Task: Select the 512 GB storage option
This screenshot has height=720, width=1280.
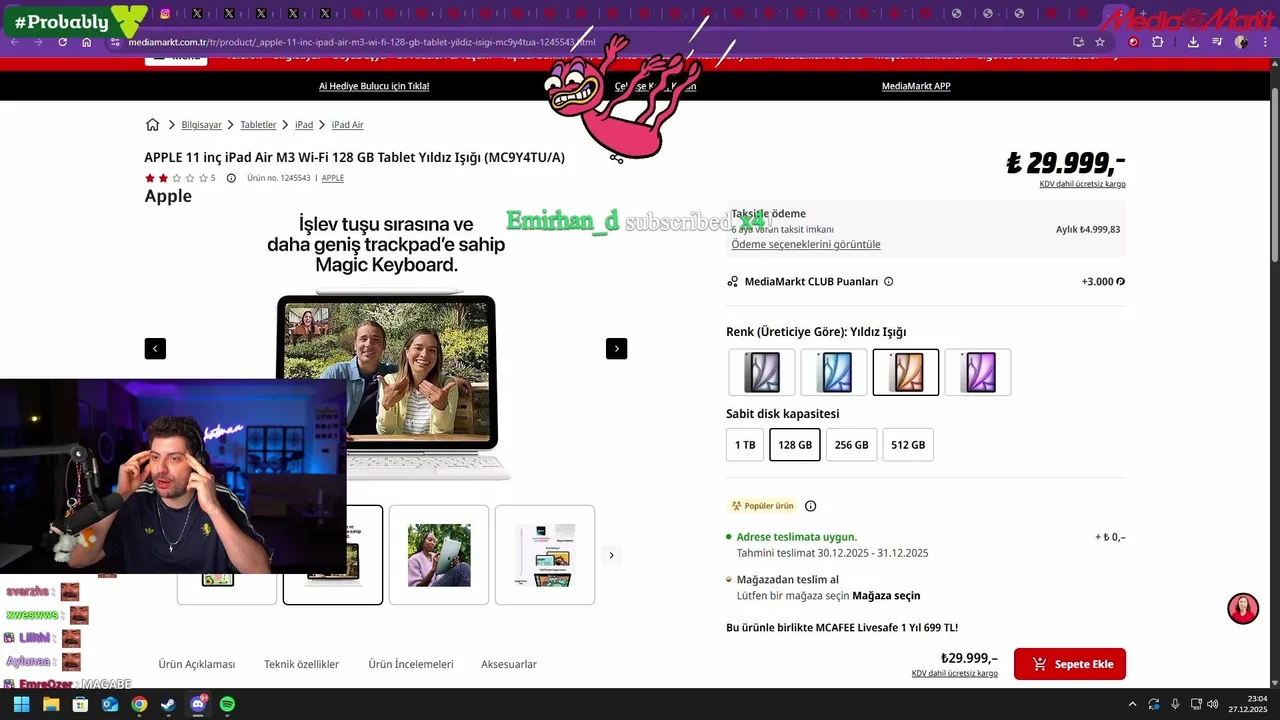Action: click(x=908, y=445)
